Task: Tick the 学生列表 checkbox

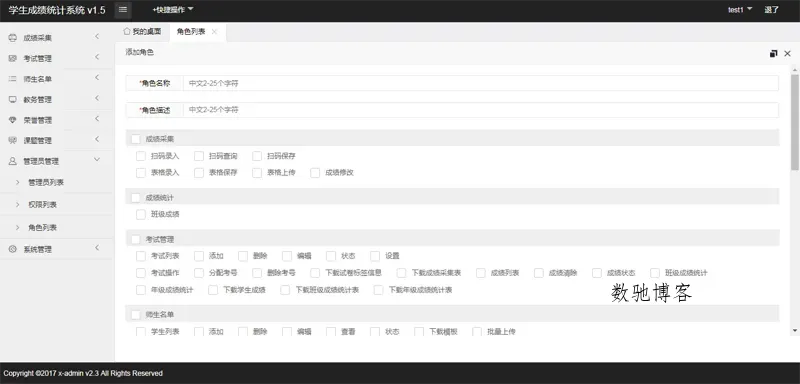Action: point(141,331)
